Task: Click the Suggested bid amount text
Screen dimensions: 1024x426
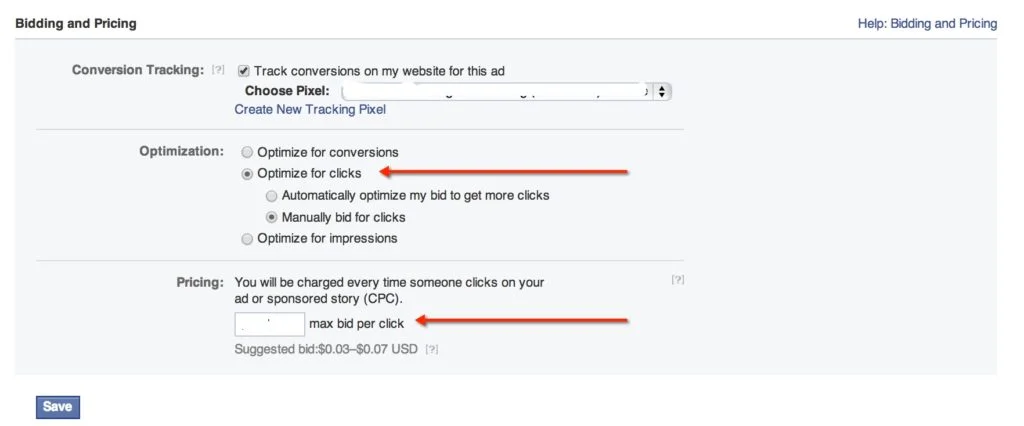Action: tap(326, 349)
